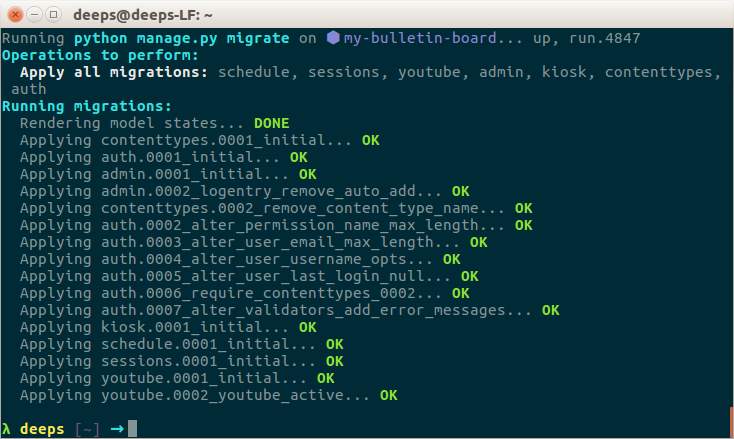This screenshot has height=439, width=734.
Task: Click the 'Apply all migrations:' label
Action: click(114, 72)
